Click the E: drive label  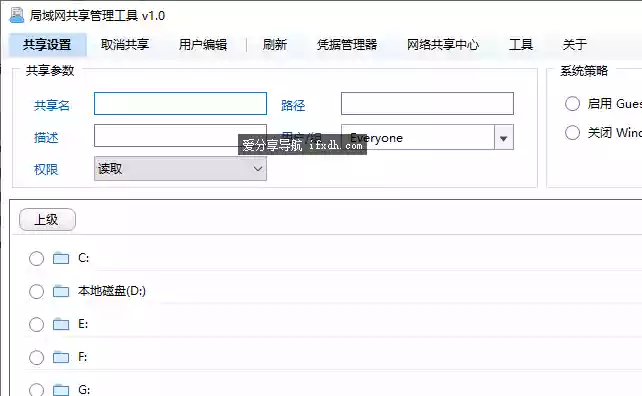click(x=83, y=324)
